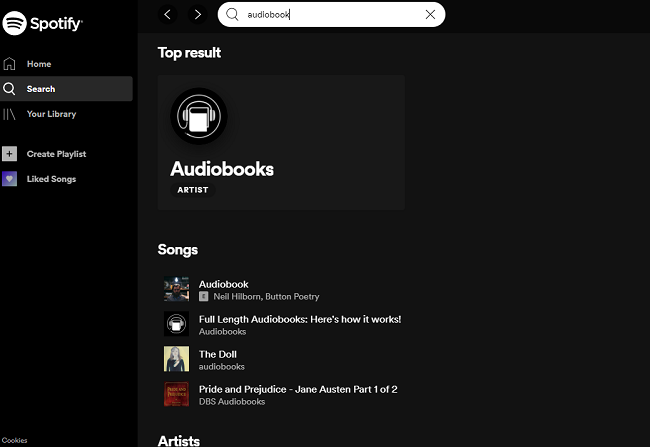Click the explicit E badge on Audiobook
This screenshot has width=650, height=447.
pos(204,296)
